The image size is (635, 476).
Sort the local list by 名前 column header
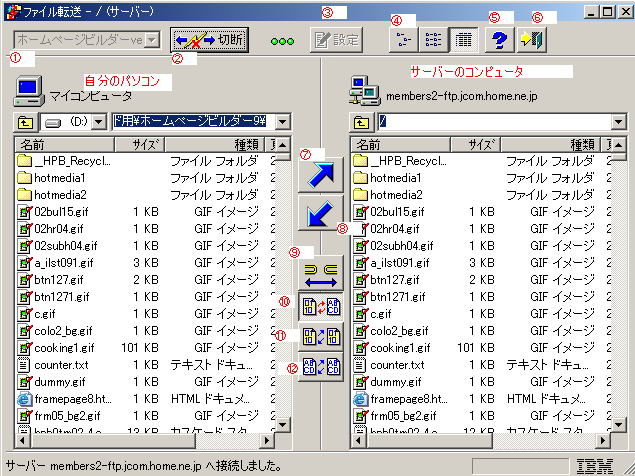(60, 145)
